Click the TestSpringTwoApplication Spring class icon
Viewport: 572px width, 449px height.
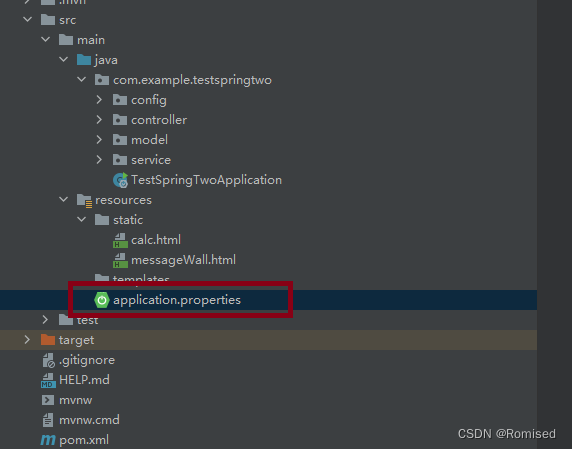(120, 180)
